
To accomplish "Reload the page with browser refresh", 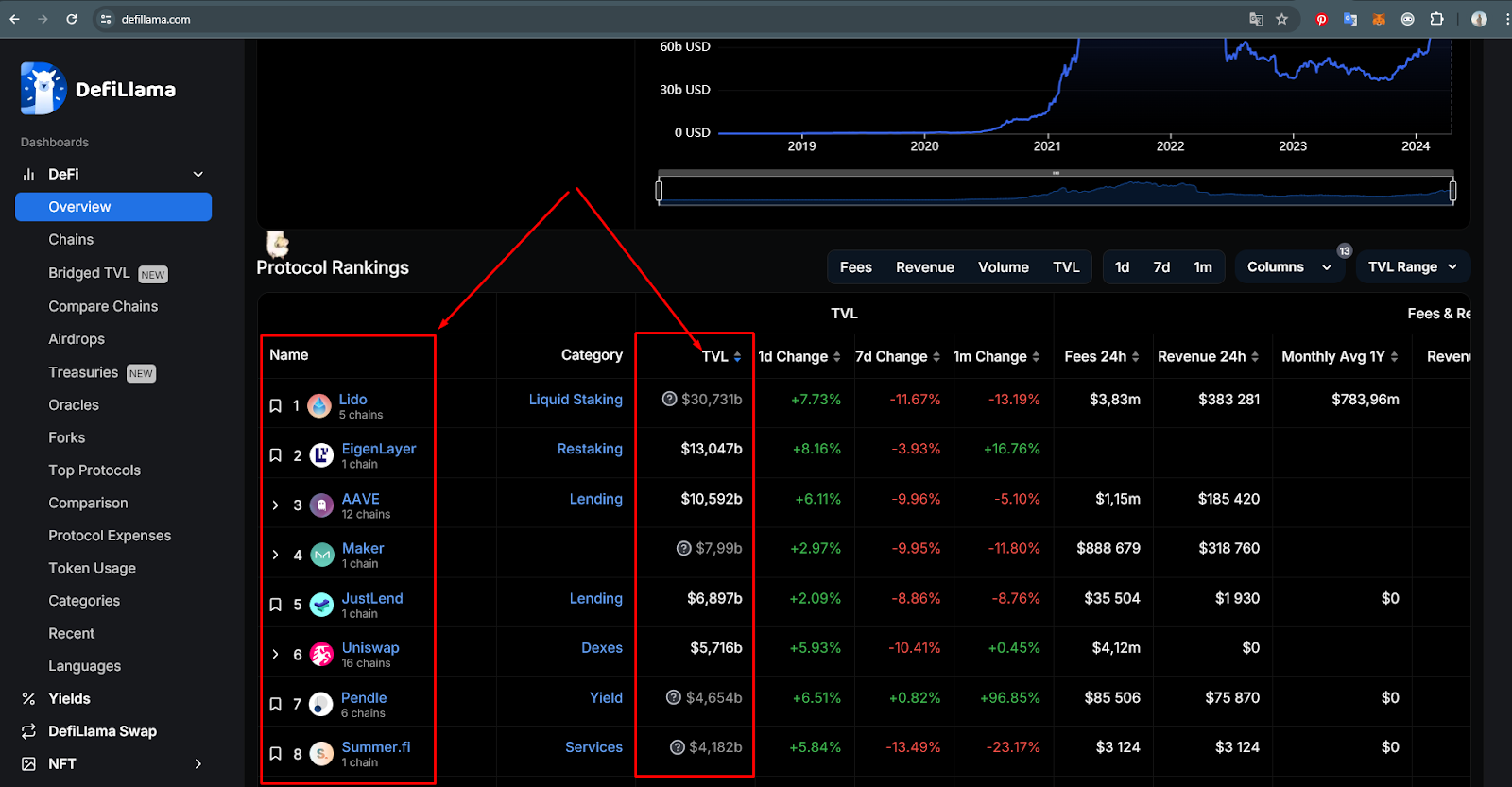I will [72, 19].
